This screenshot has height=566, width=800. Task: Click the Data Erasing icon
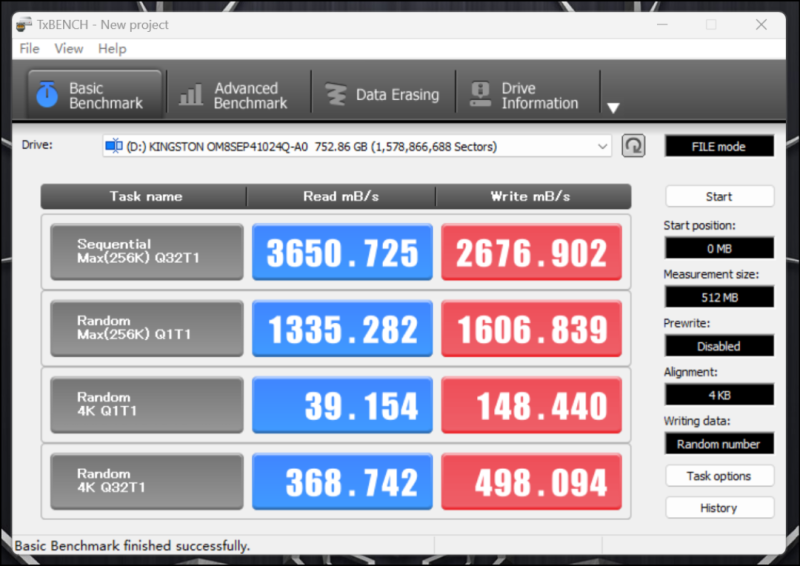click(335, 95)
